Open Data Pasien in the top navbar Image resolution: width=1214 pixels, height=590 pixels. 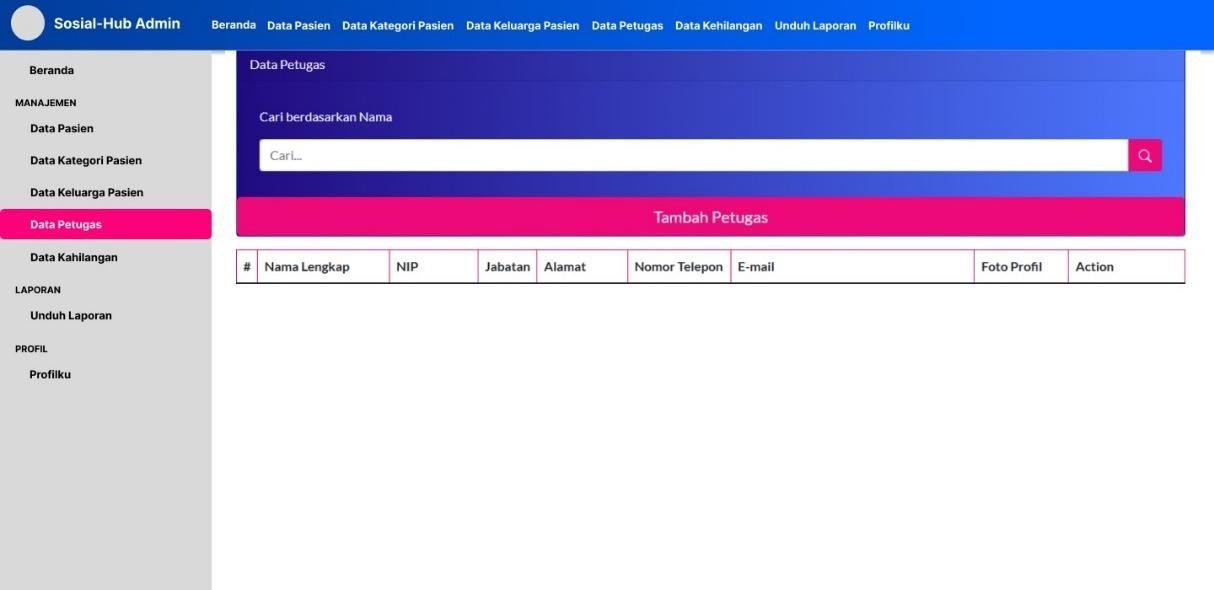[298, 26]
